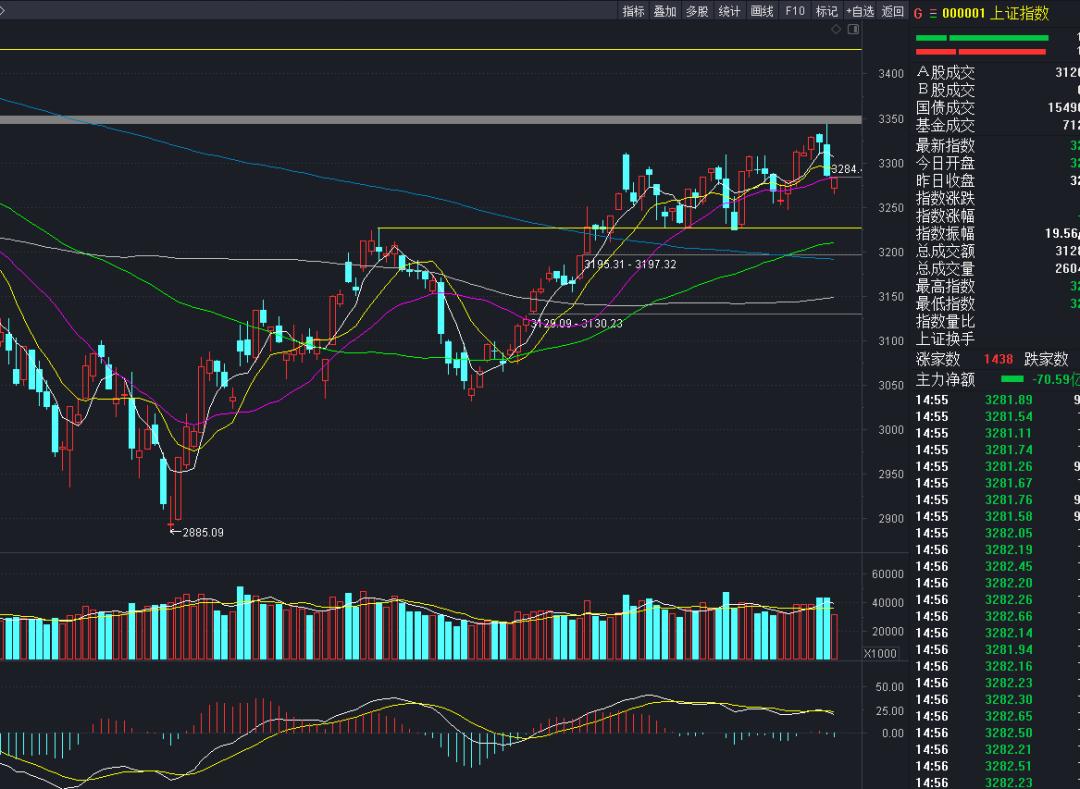Screen dimensions: 1080x789
Task: Toggle the side panel layout icon
Action: (x=852, y=30)
